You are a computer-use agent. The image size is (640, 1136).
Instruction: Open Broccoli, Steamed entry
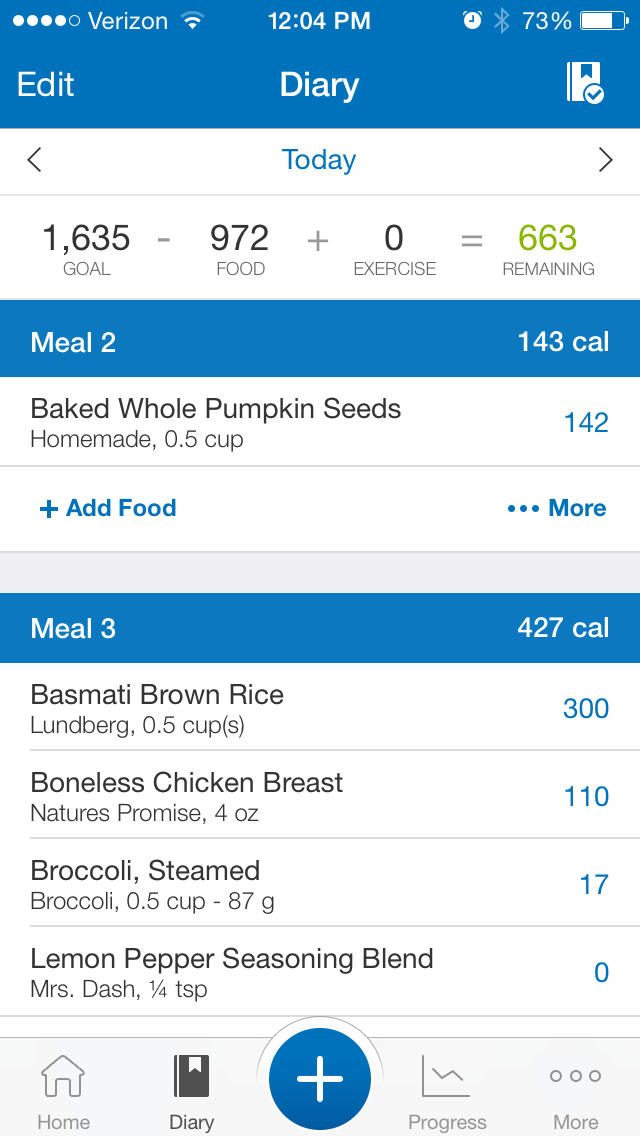(x=320, y=883)
